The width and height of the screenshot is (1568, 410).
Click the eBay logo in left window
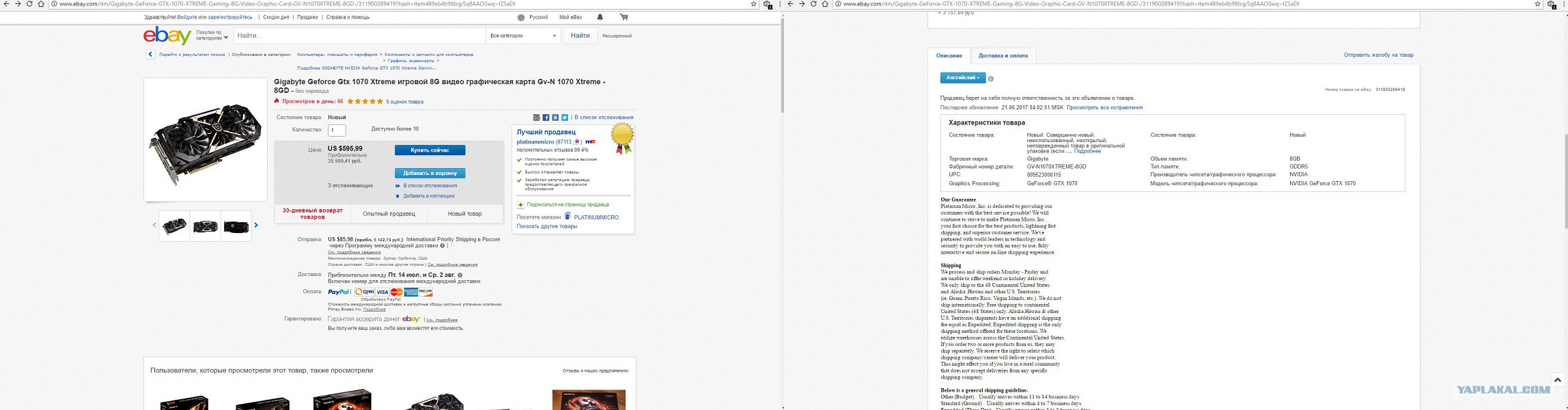(x=167, y=36)
